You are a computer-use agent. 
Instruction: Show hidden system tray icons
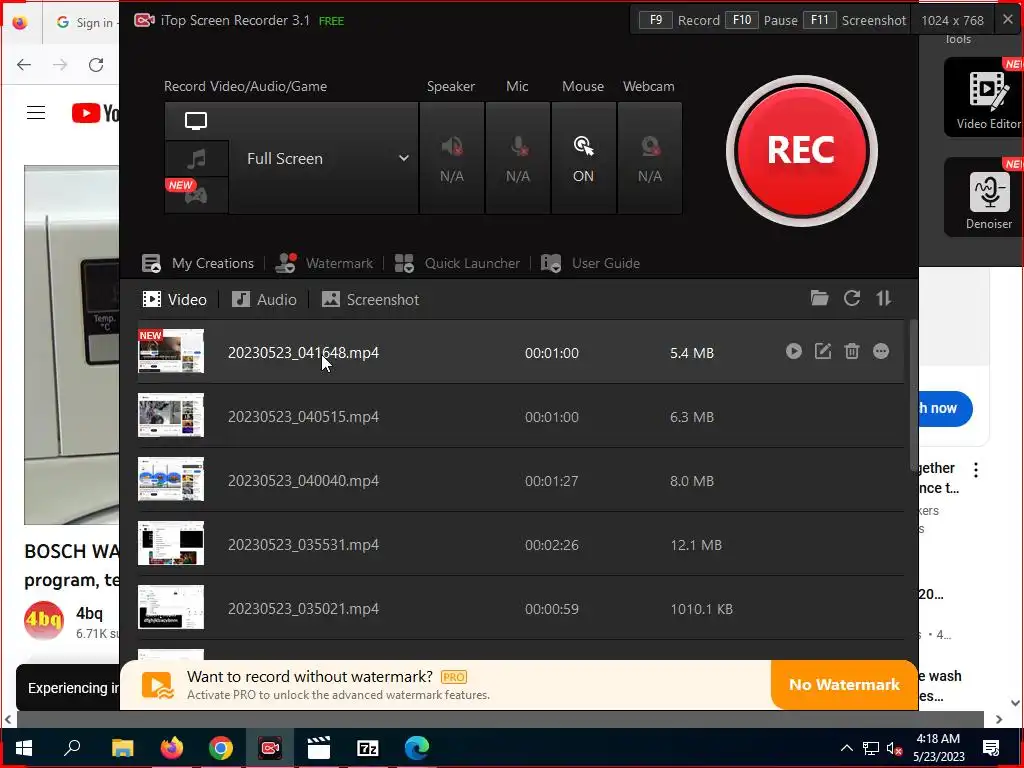point(846,748)
